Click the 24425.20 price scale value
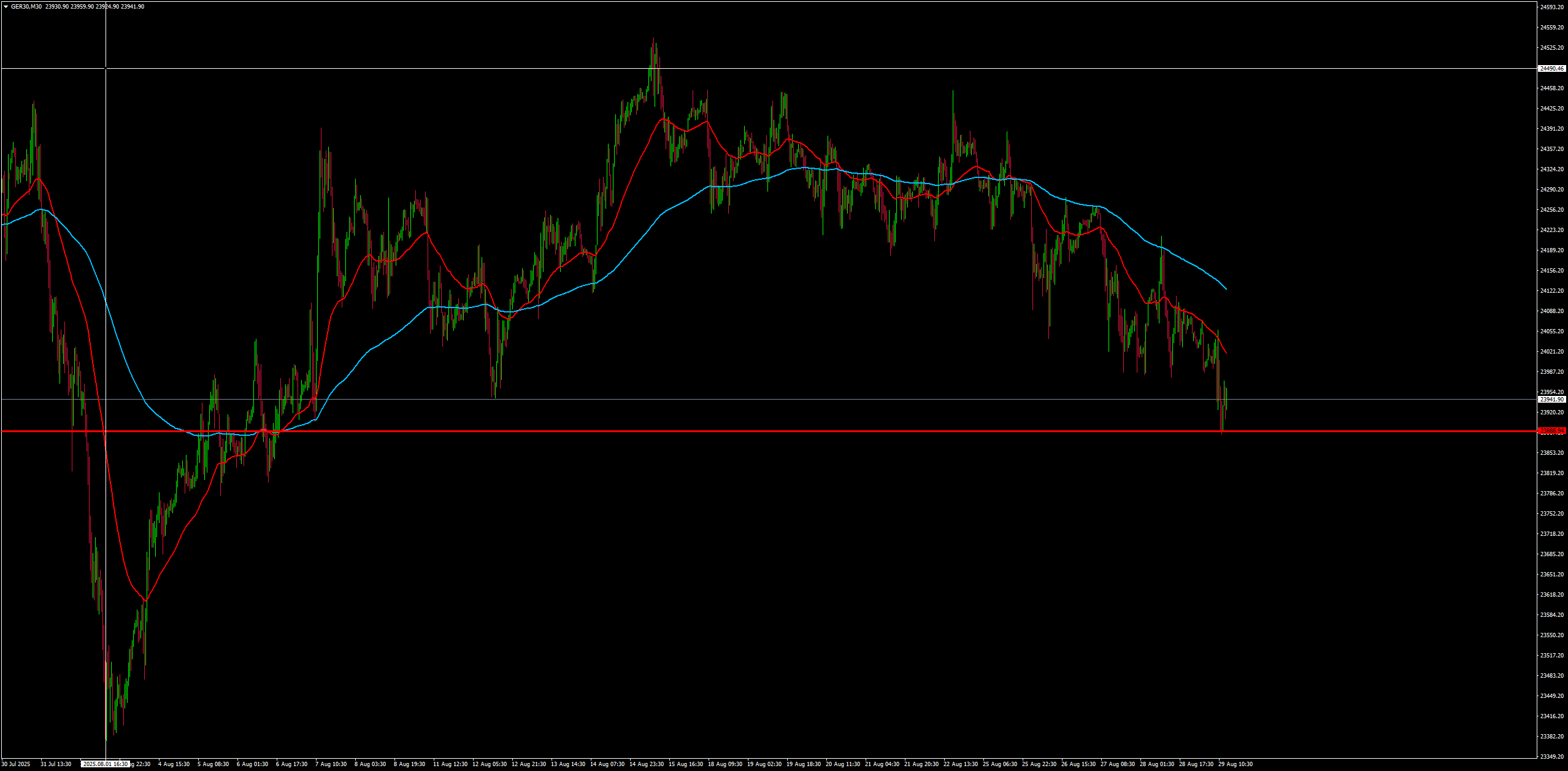Screen dimensions: 1568x771 pyautogui.click(x=1552, y=109)
